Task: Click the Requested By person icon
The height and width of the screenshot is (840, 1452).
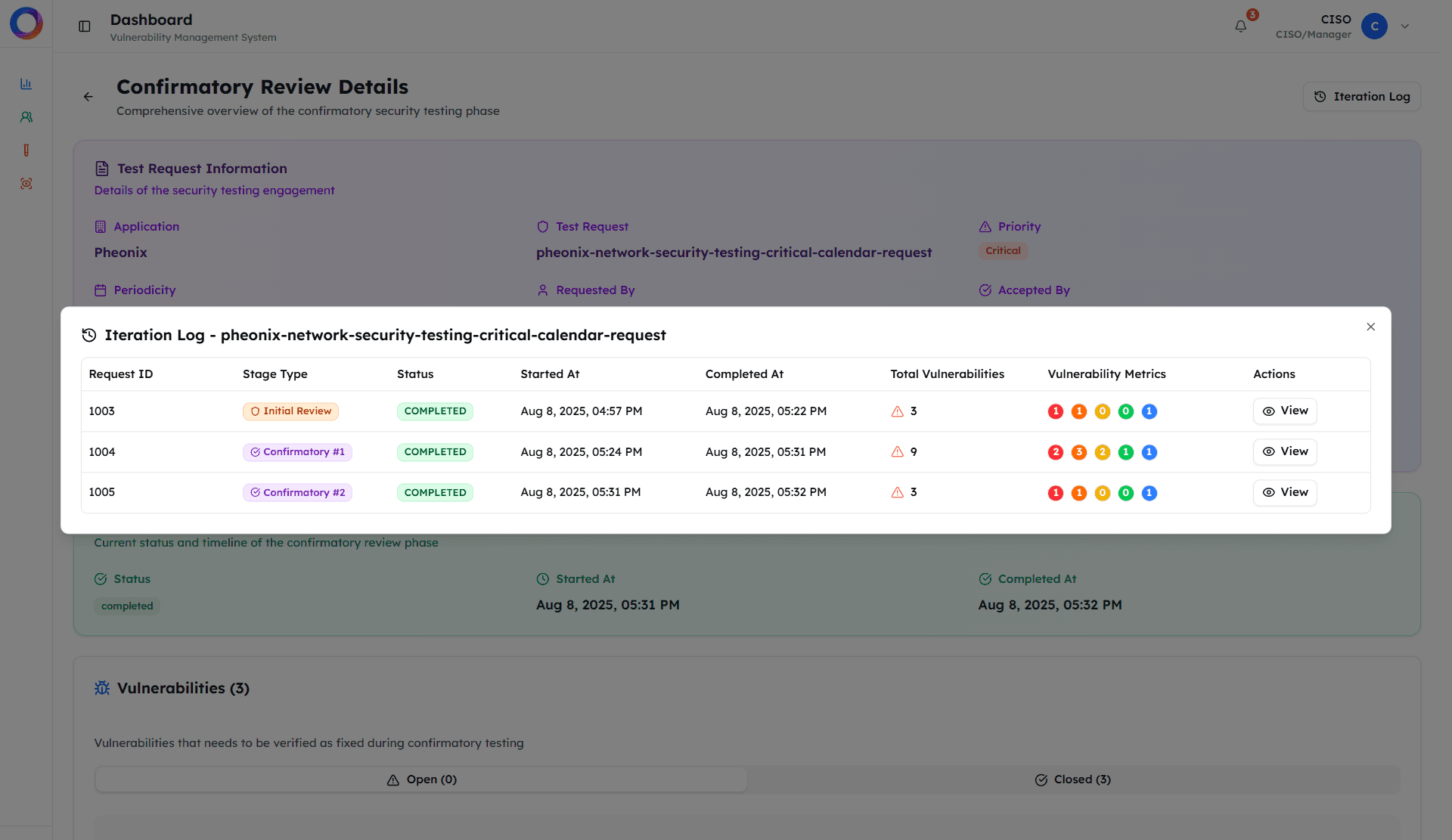Action: point(542,290)
